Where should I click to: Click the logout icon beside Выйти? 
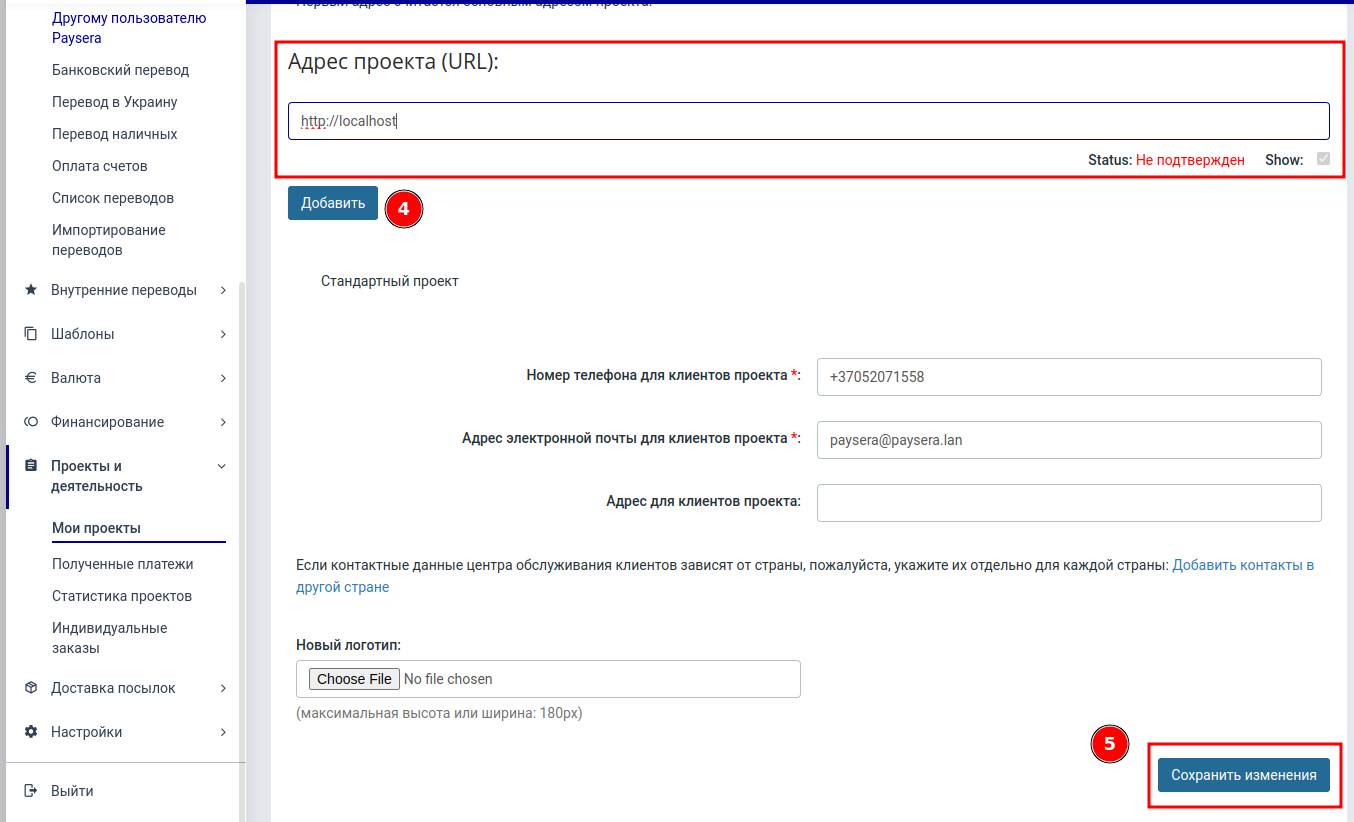pyautogui.click(x=30, y=791)
